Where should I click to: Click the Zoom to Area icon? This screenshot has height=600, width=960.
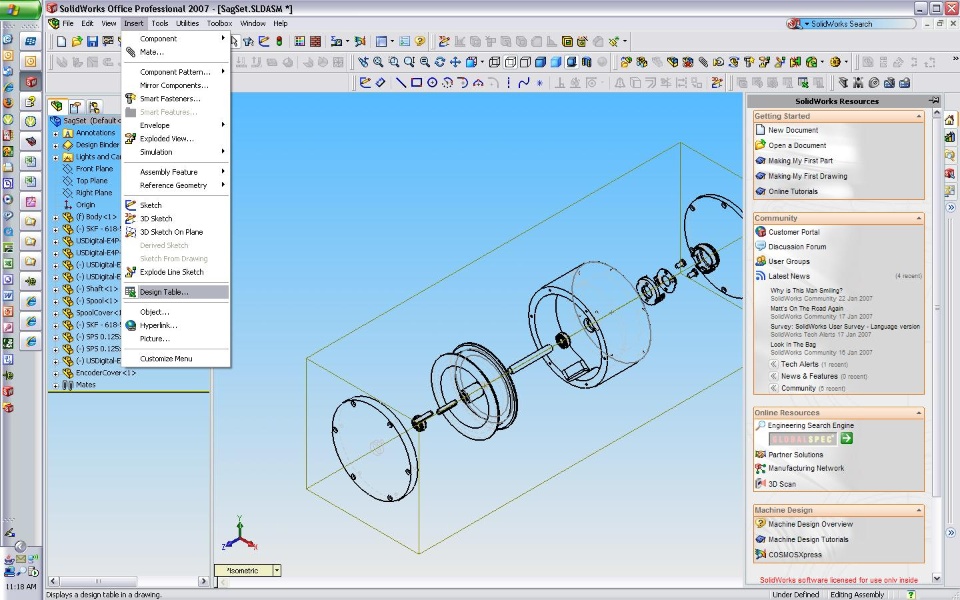394,62
